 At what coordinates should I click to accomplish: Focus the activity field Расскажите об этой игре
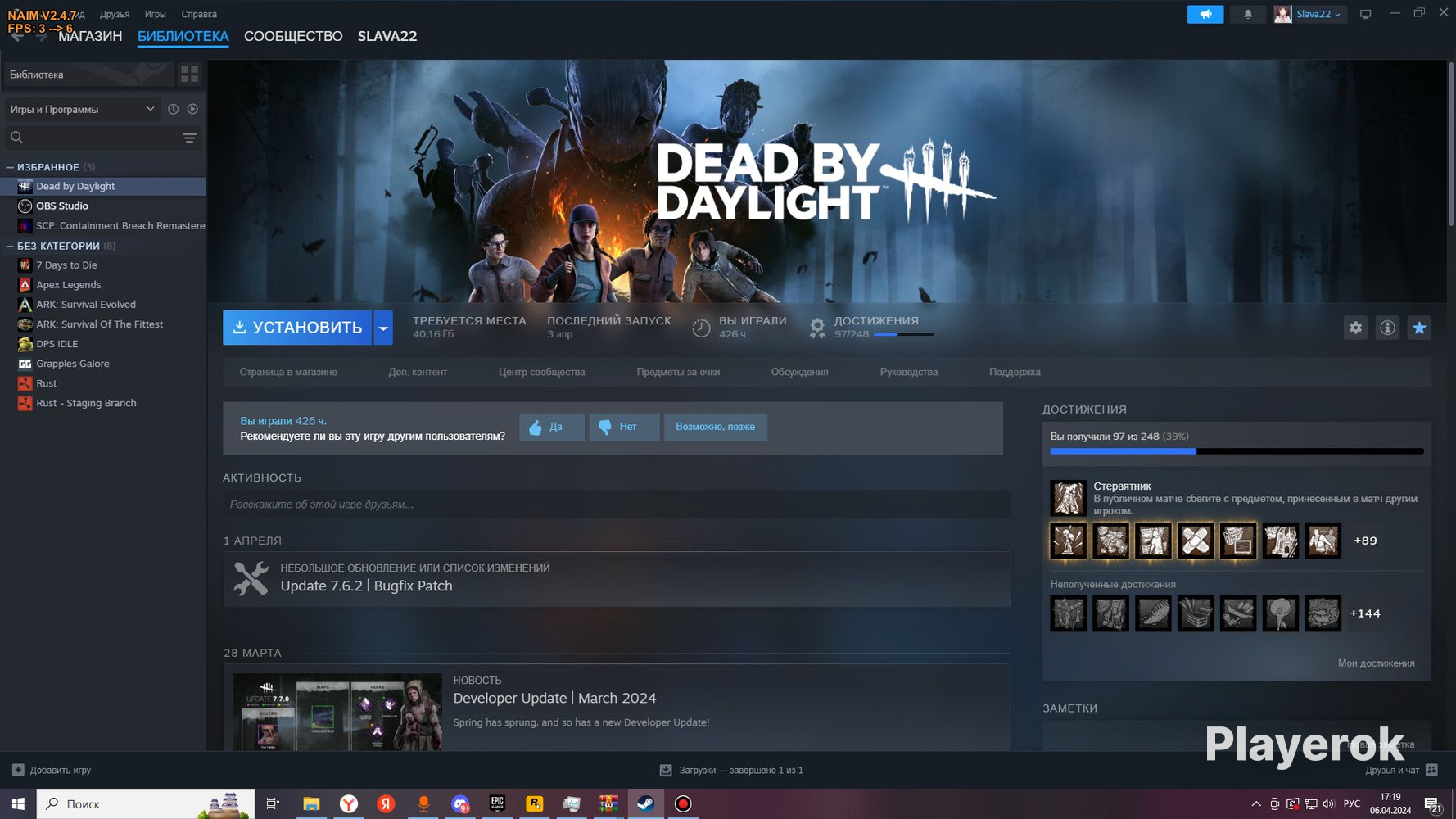tap(616, 505)
